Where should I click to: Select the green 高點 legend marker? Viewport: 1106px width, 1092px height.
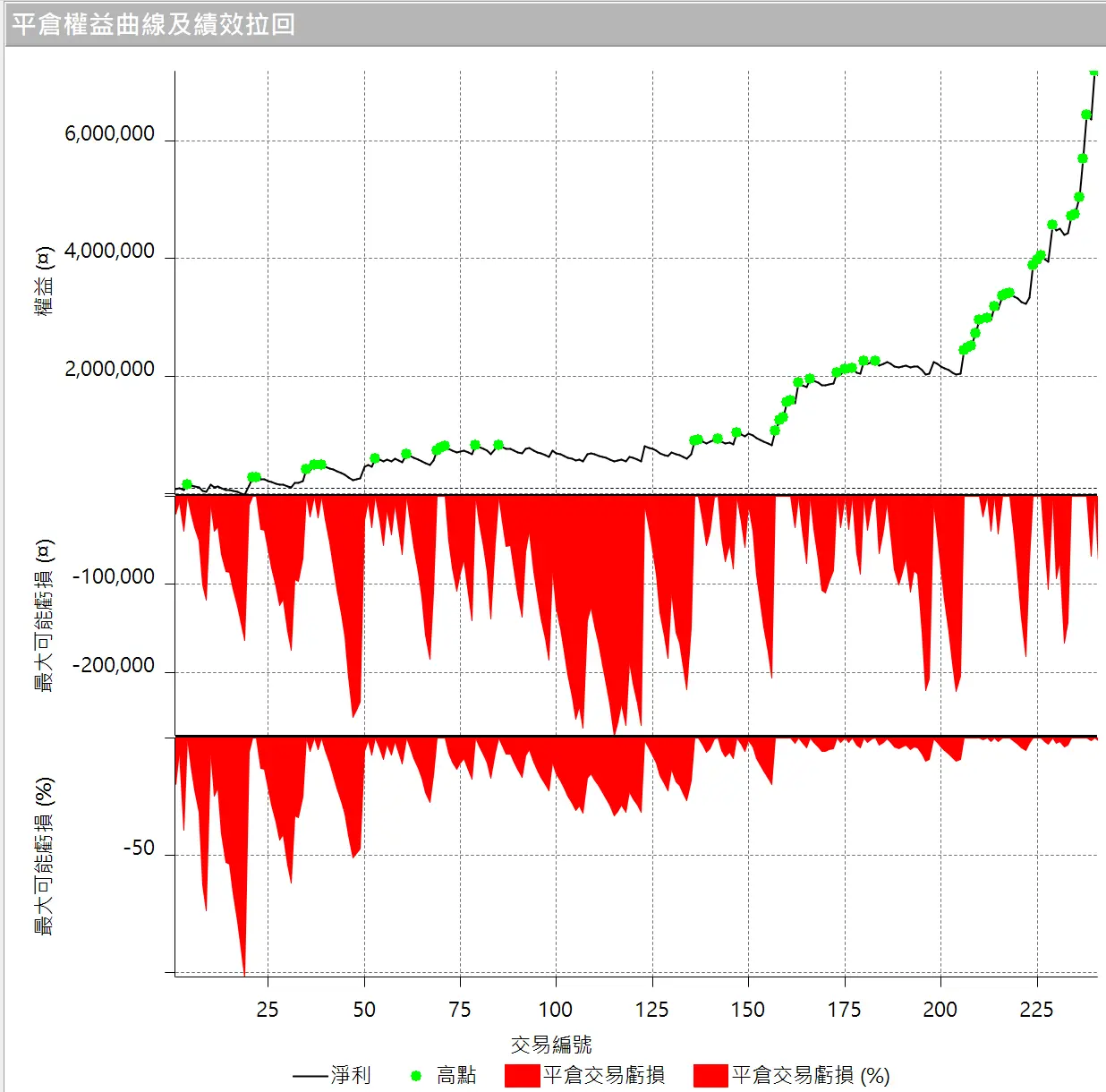click(415, 1076)
